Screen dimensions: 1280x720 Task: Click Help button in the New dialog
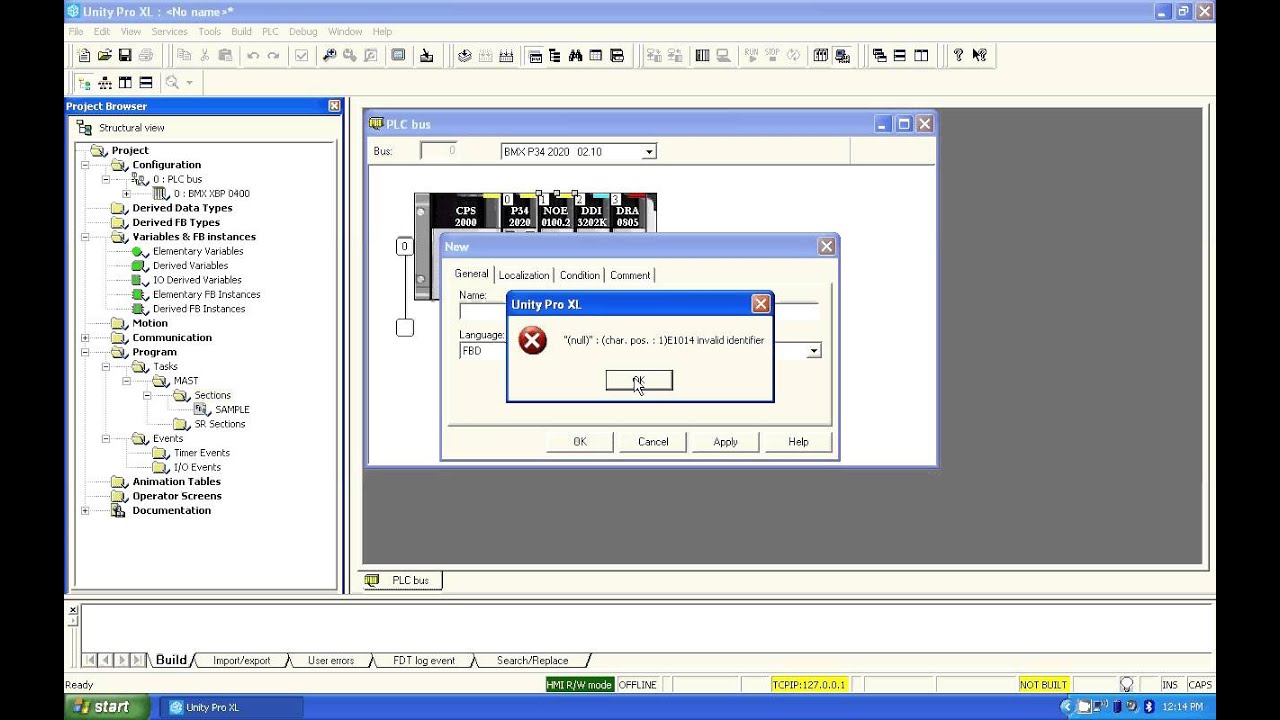coord(798,441)
